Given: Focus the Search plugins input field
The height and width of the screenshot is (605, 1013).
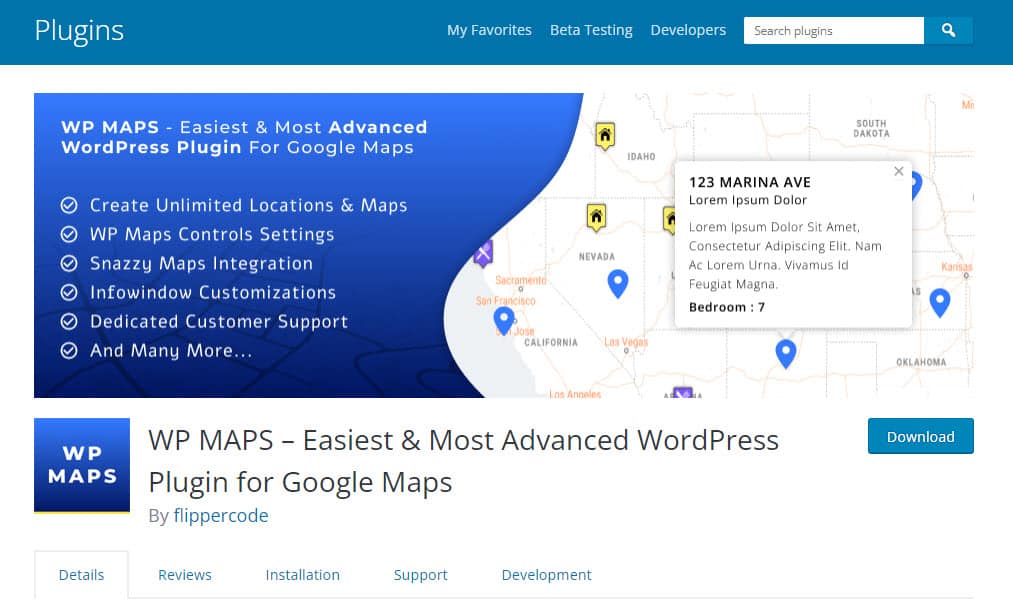Looking at the screenshot, I should coord(833,30).
